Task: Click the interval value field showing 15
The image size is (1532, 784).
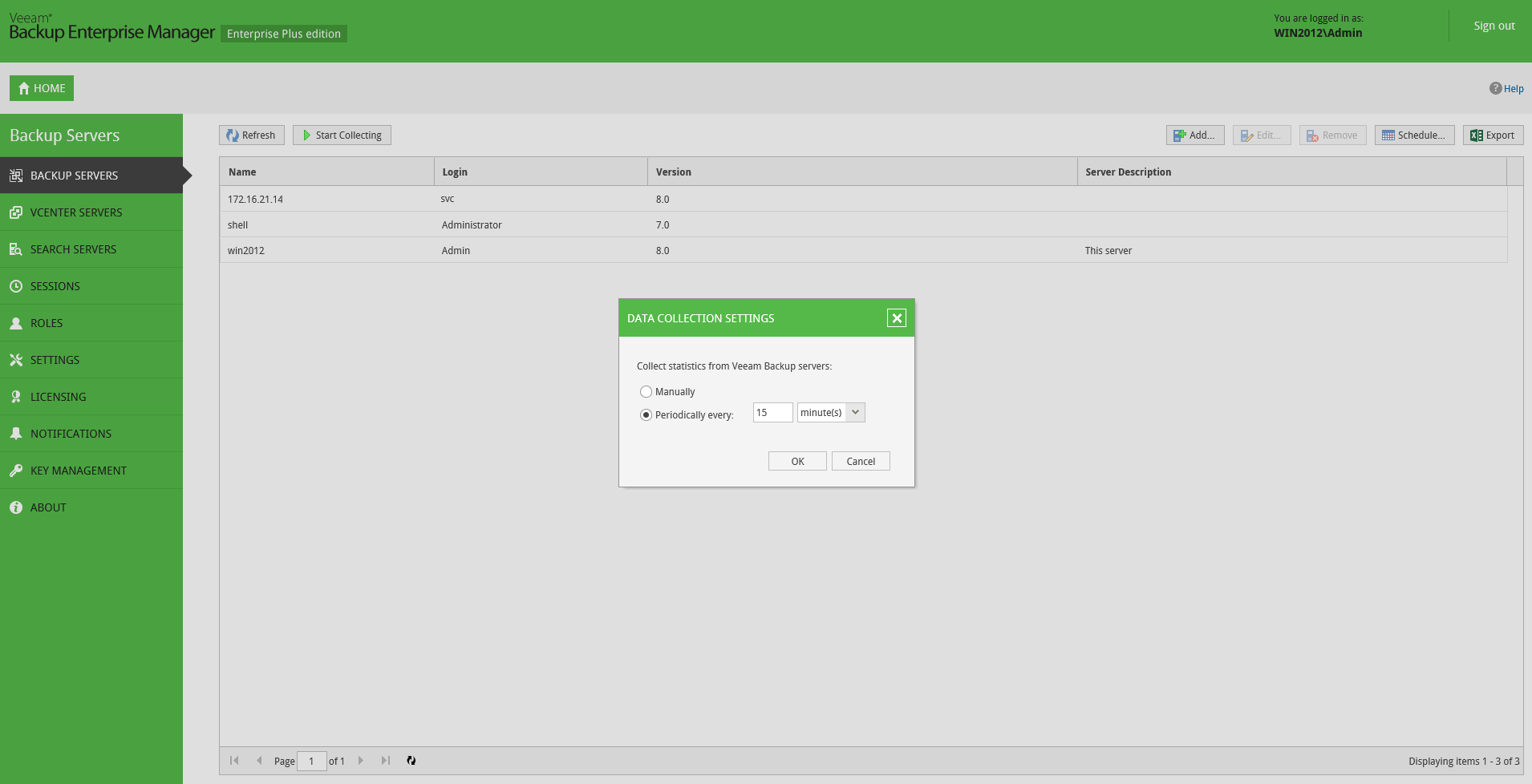Action: [772, 413]
